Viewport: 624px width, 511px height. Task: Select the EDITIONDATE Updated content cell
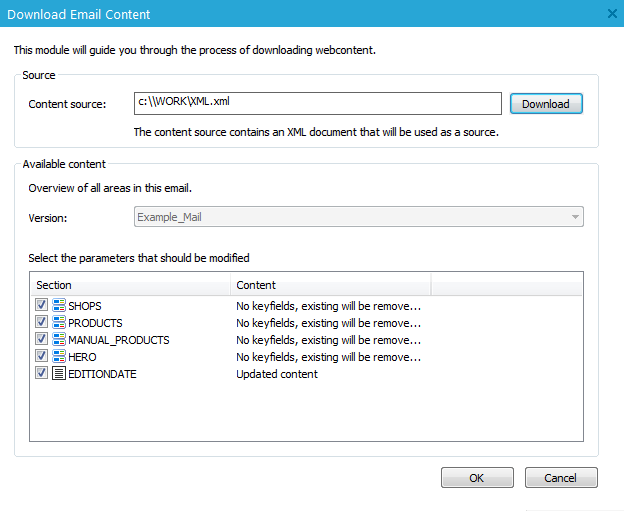pos(277,374)
